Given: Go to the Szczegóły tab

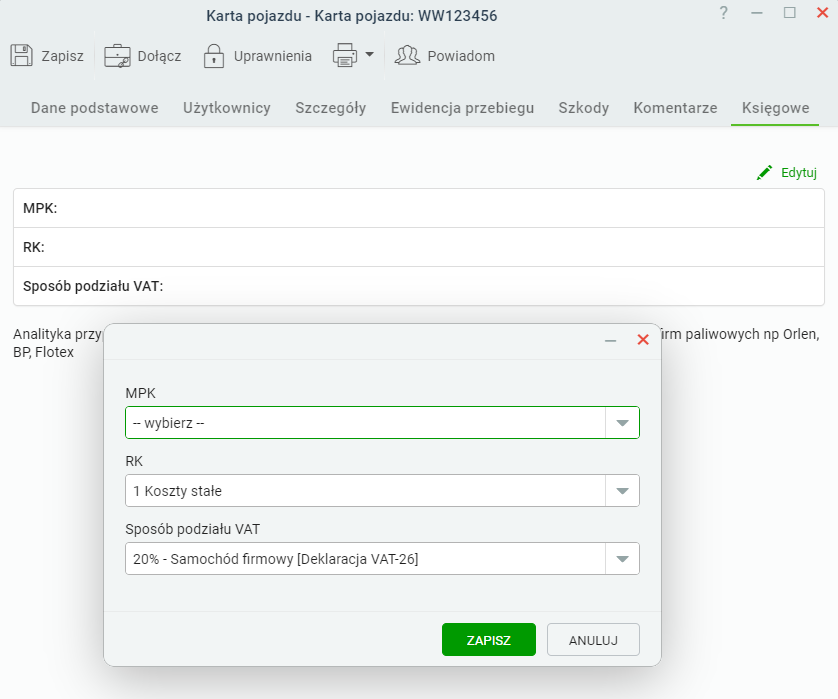Looking at the screenshot, I should pos(331,108).
